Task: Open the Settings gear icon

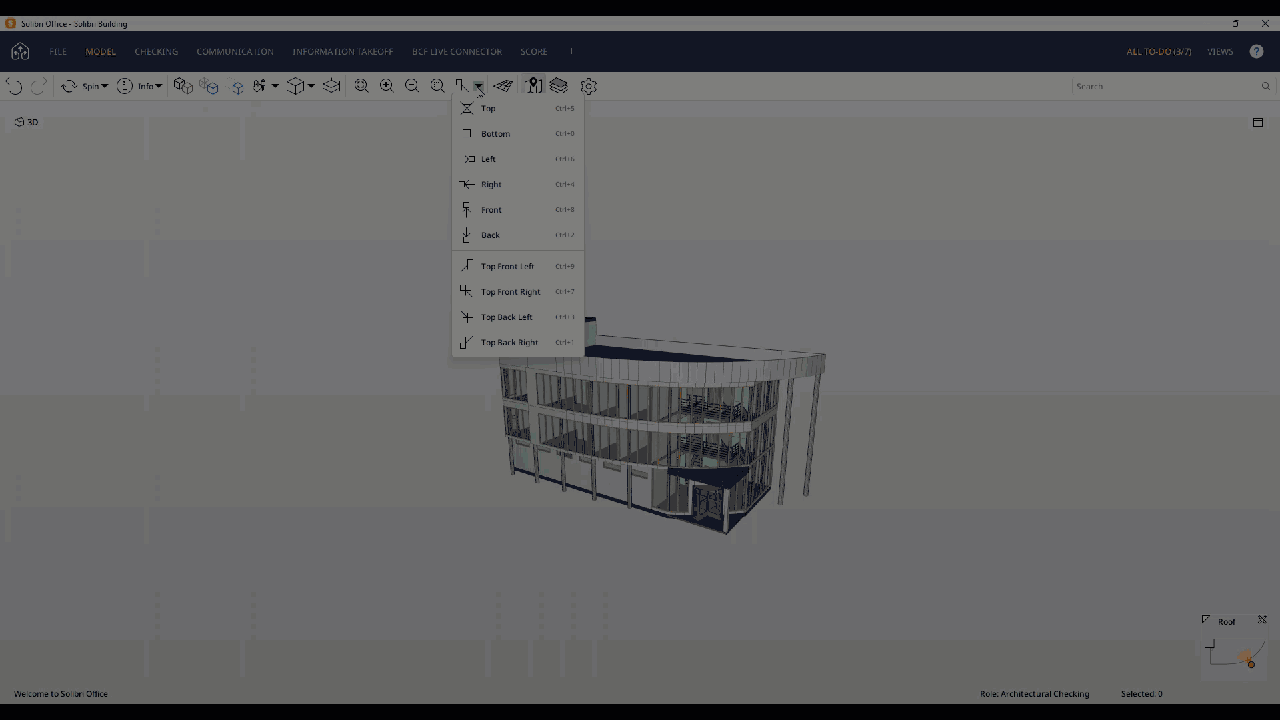Action: coord(589,86)
